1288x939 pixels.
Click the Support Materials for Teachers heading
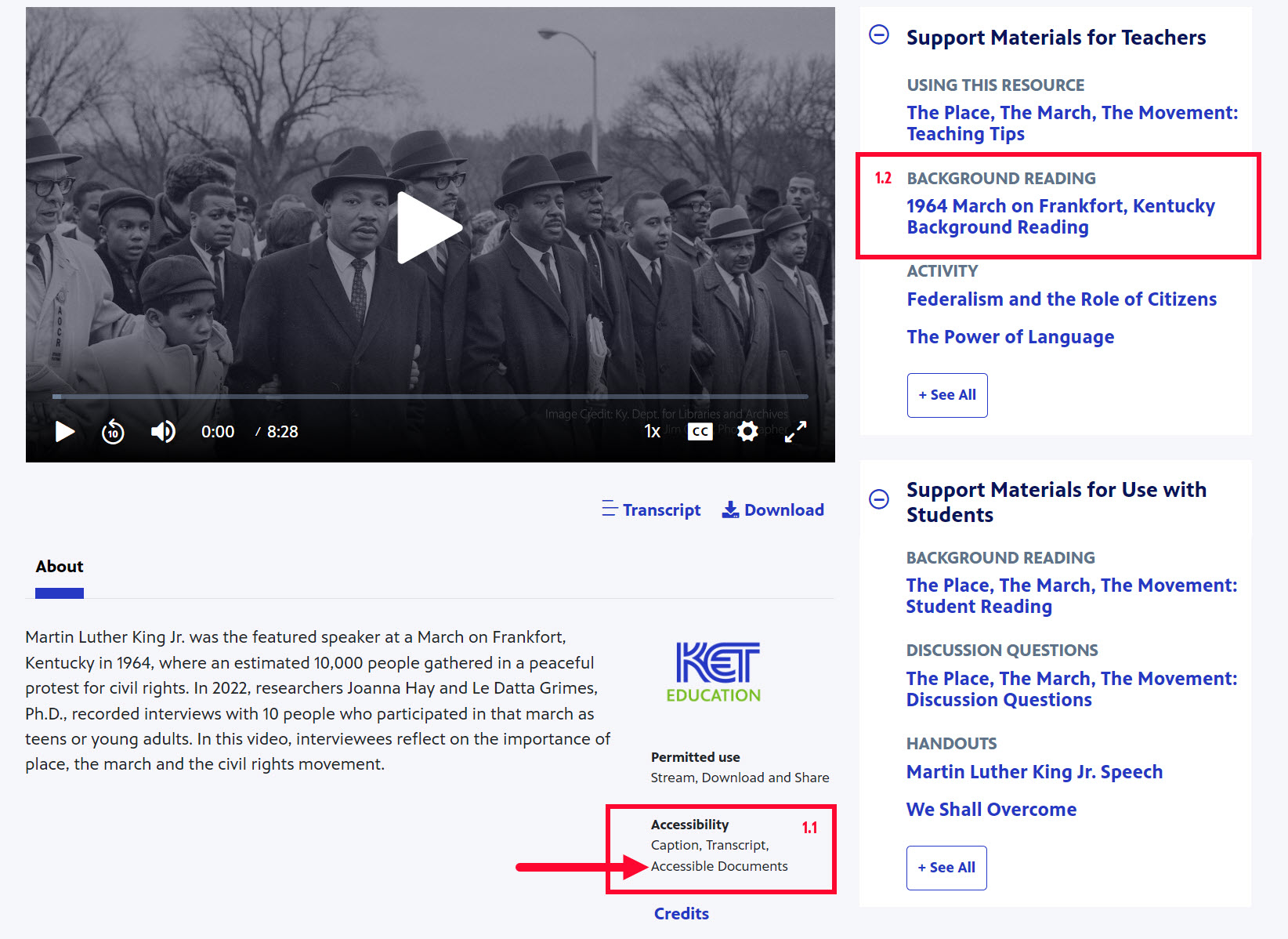point(1056,38)
